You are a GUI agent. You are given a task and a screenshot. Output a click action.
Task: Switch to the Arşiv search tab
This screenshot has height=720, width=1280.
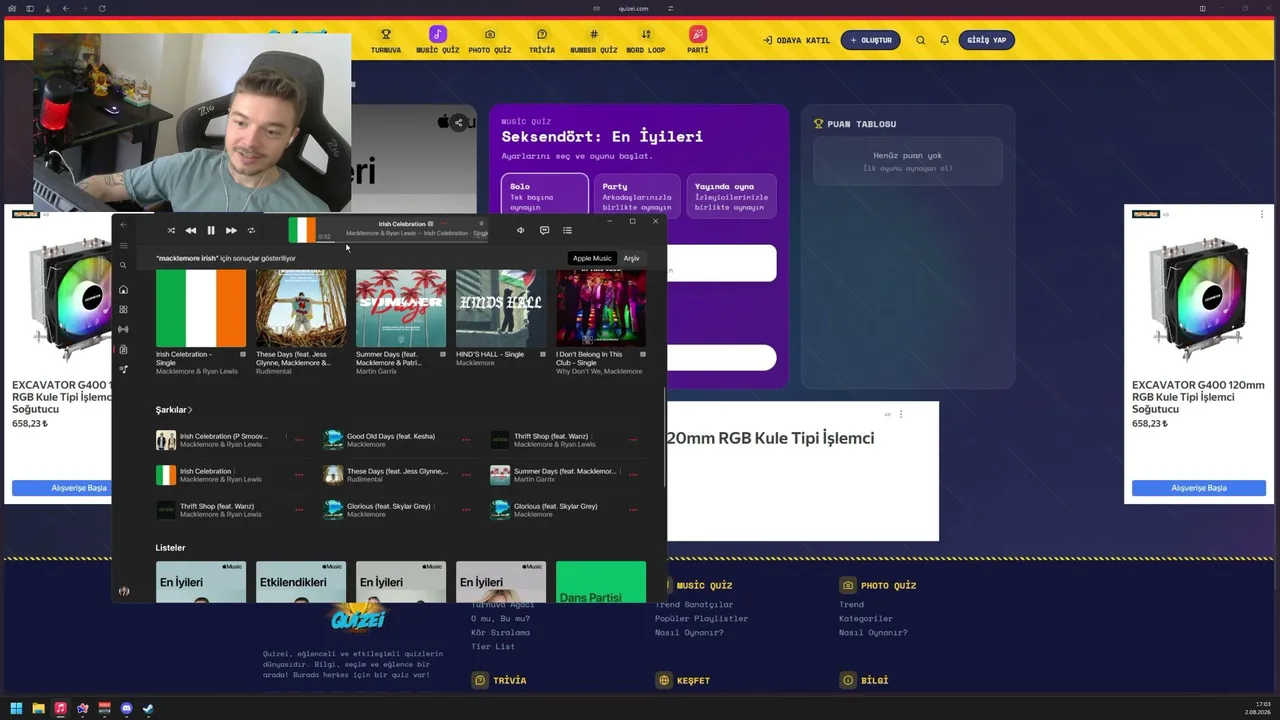(632, 258)
